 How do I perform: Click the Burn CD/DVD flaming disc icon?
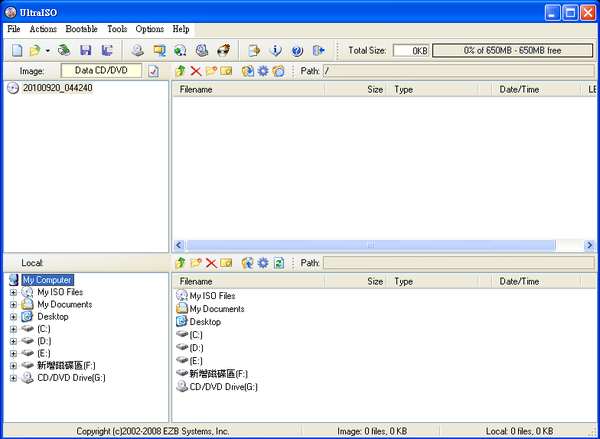pos(223,50)
